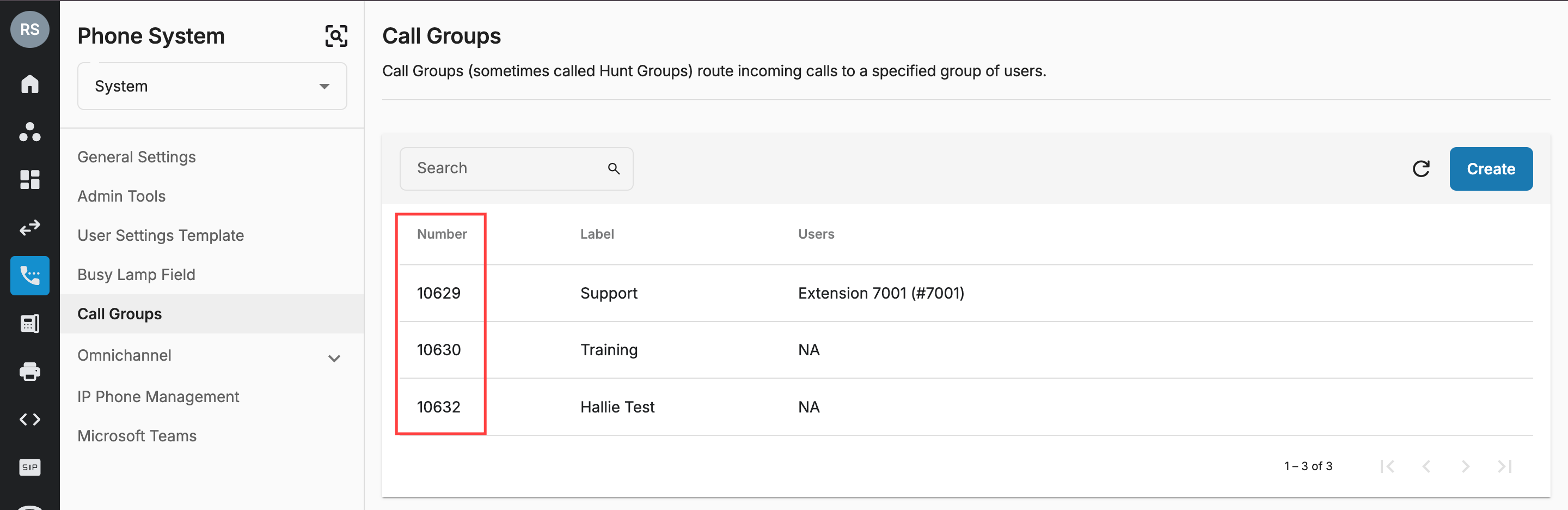Open the Home icon in sidebar
The width and height of the screenshot is (1568, 510).
coord(30,83)
